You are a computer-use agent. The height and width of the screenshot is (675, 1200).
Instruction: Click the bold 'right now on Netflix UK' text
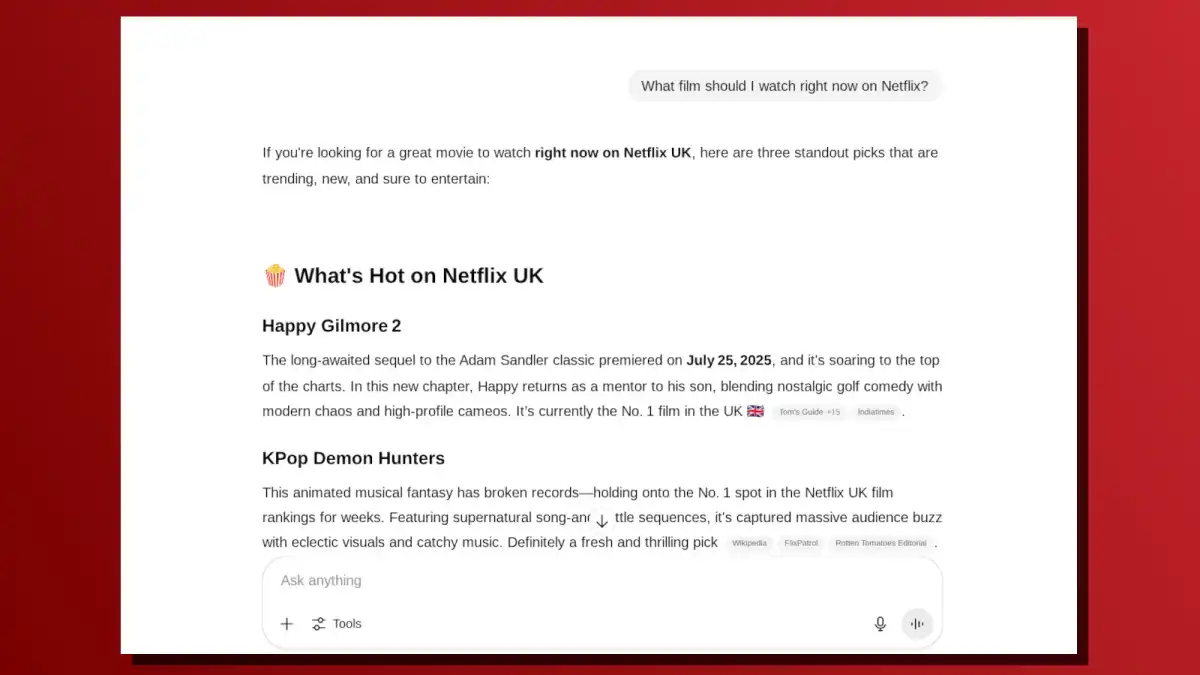(612, 153)
